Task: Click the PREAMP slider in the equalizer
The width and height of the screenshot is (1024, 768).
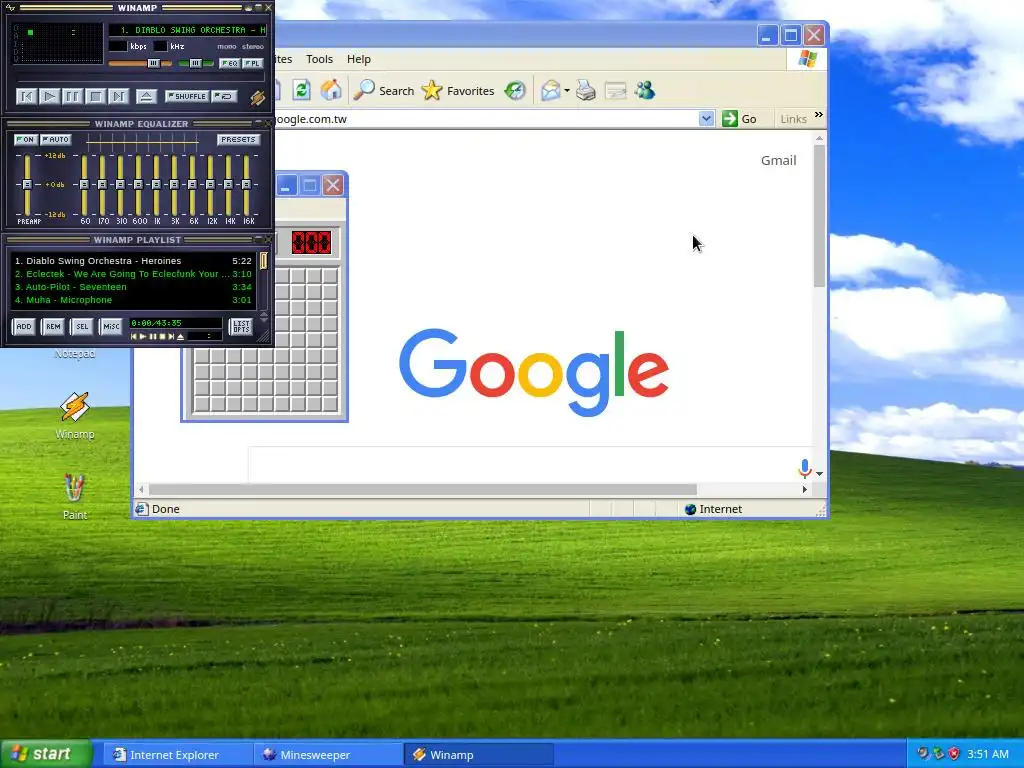Action: tap(27, 185)
